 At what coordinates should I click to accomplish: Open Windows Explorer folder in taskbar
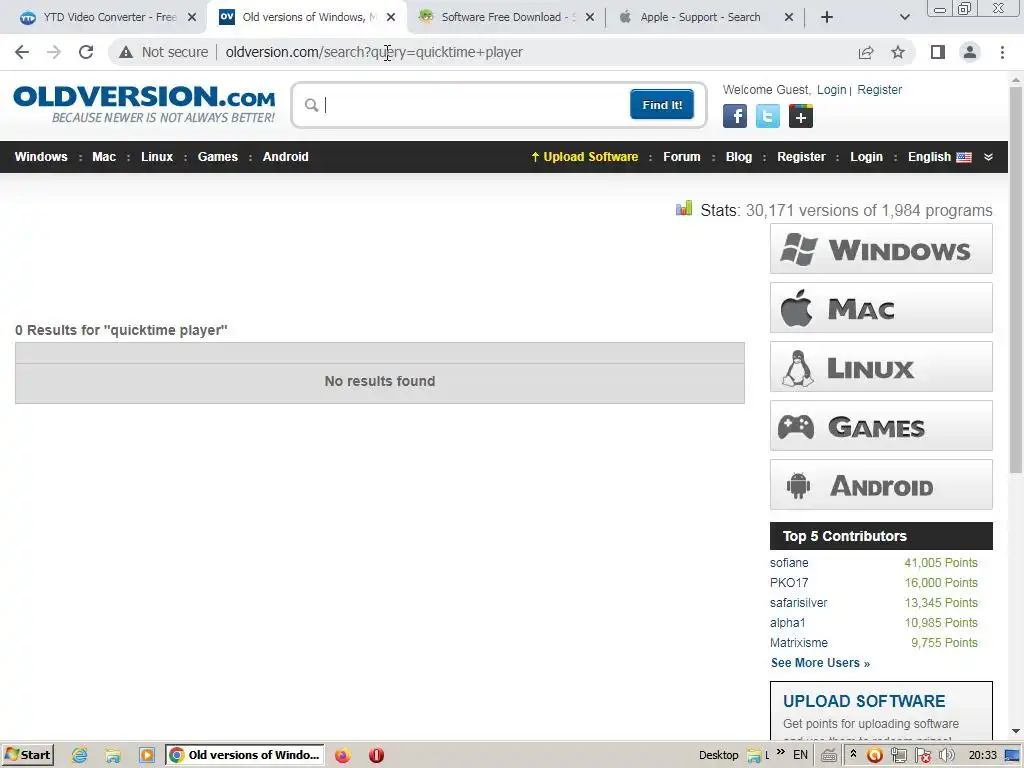(x=113, y=756)
